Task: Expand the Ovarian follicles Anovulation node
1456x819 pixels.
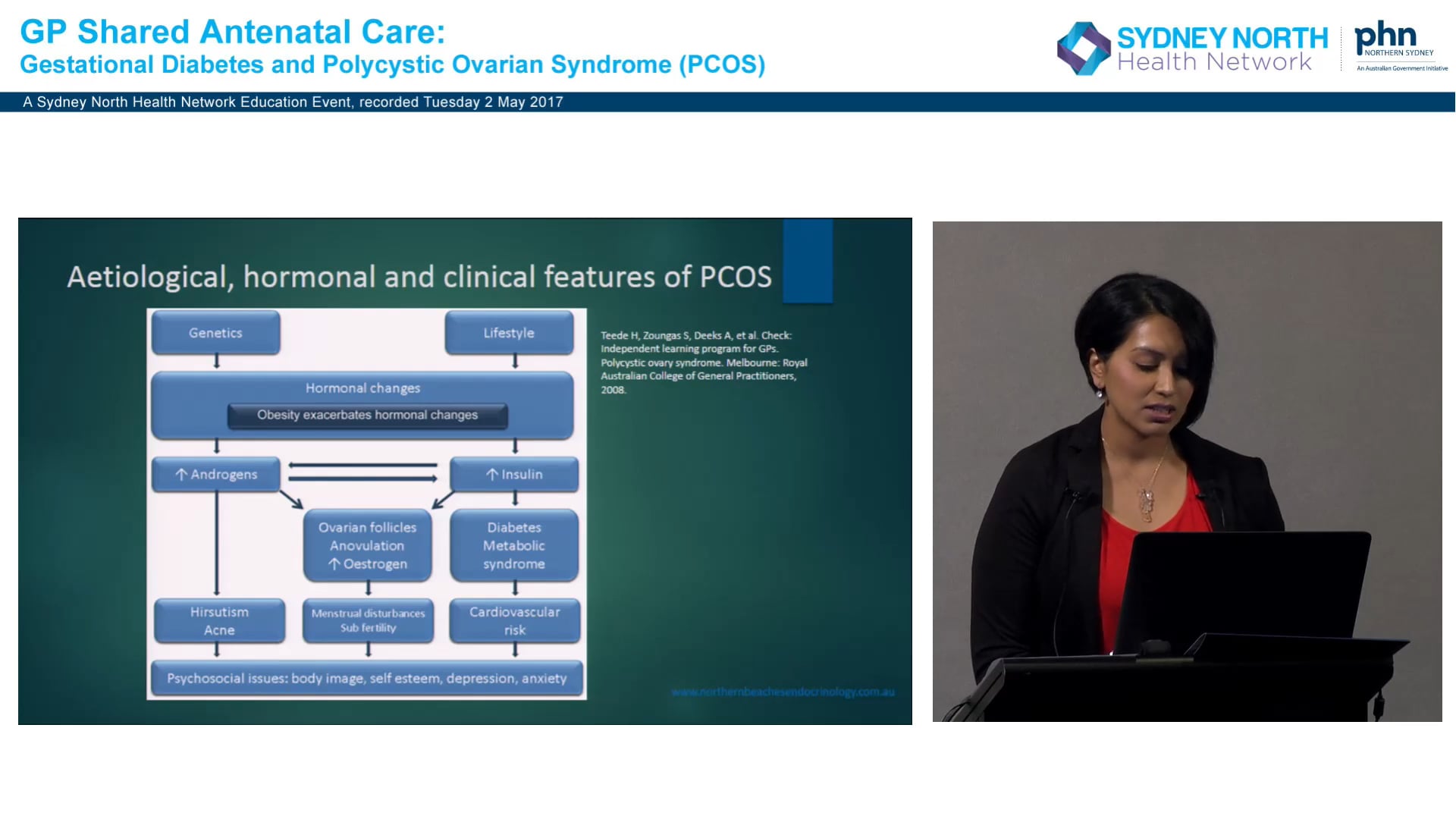Action: pos(367,545)
